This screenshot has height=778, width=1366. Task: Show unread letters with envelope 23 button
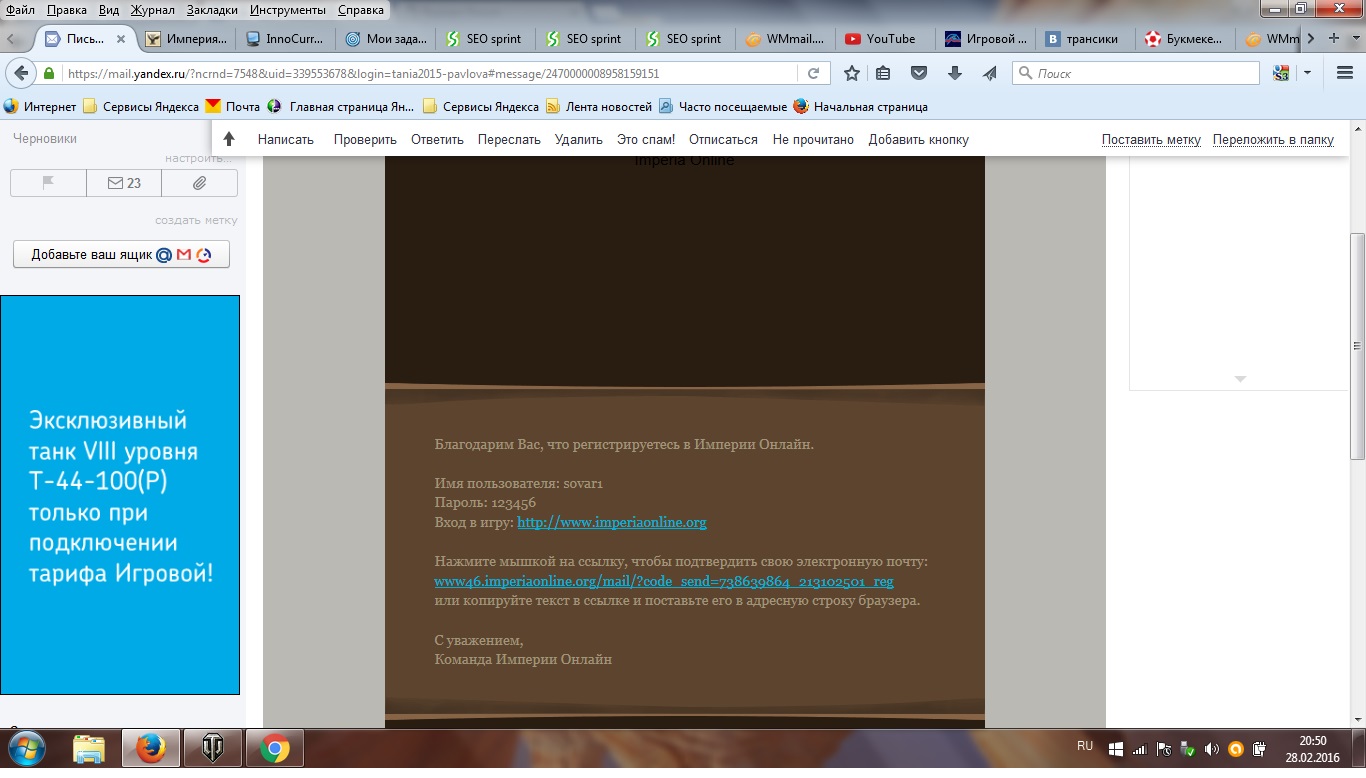coord(124,183)
